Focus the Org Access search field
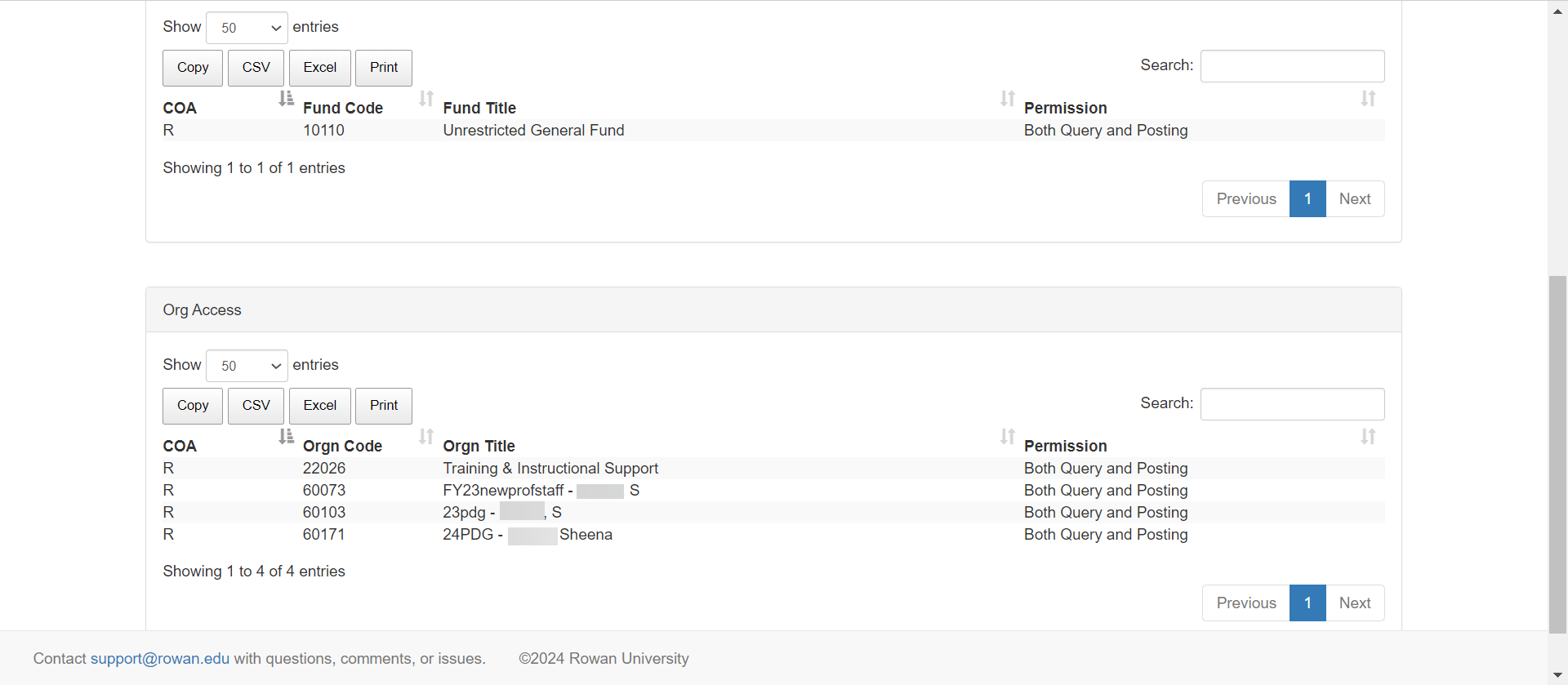This screenshot has width=1568, height=685. pyautogui.click(x=1292, y=404)
